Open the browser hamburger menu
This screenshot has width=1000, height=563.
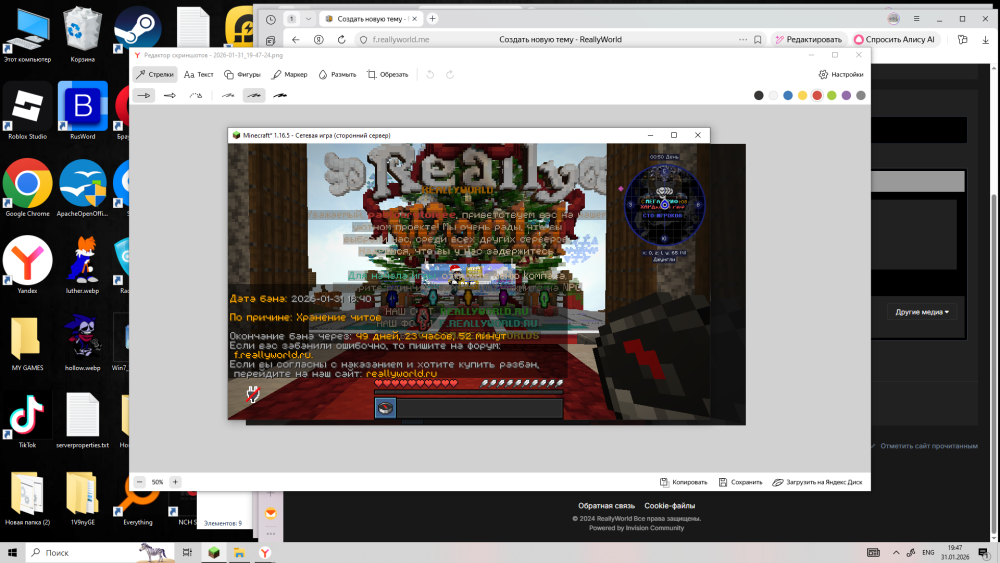pyautogui.click(x=916, y=19)
